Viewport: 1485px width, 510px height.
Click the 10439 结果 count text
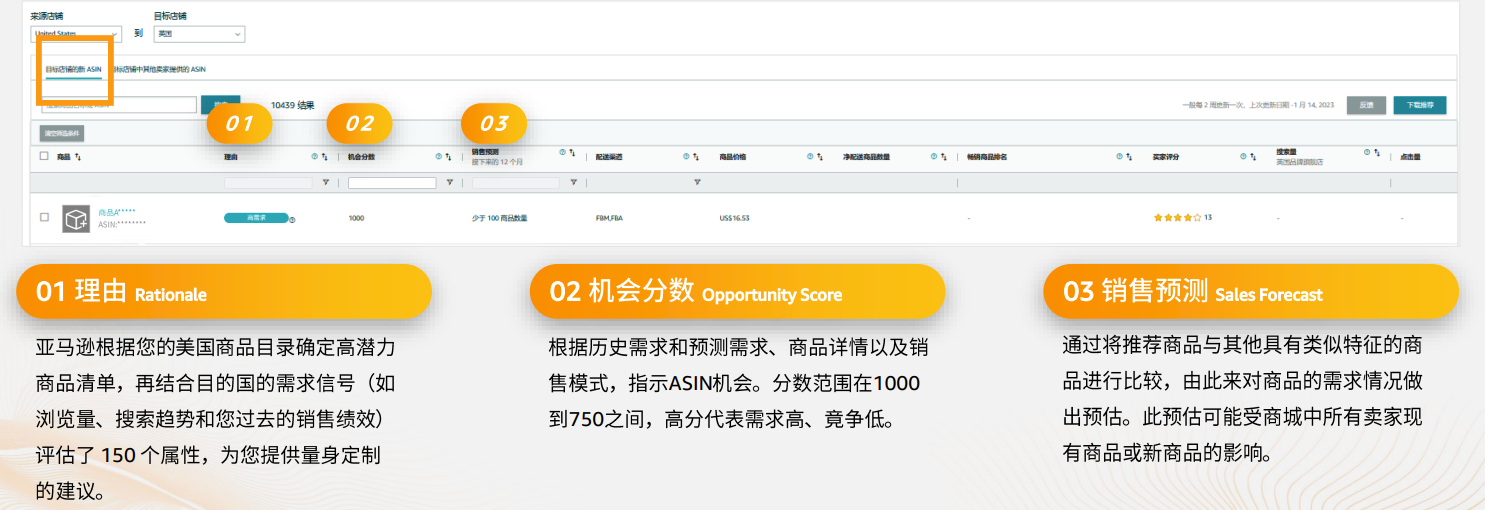point(293,105)
